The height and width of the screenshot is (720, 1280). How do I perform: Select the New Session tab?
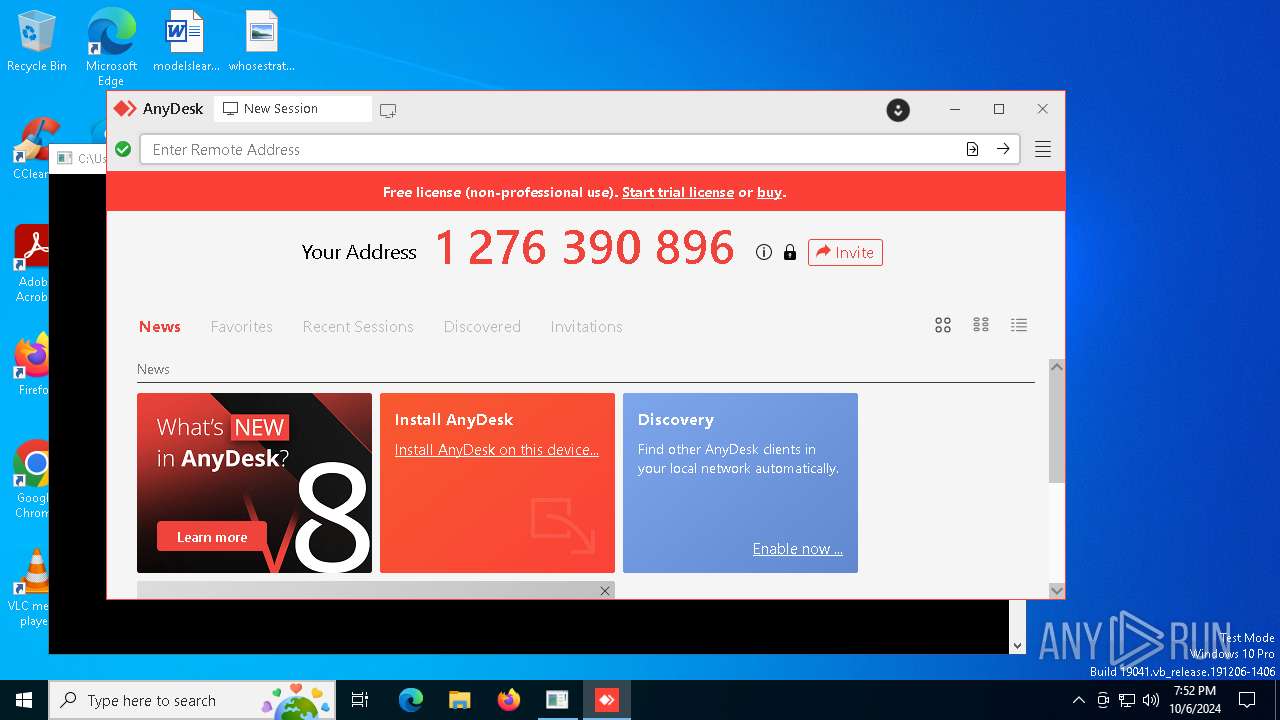click(x=292, y=109)
